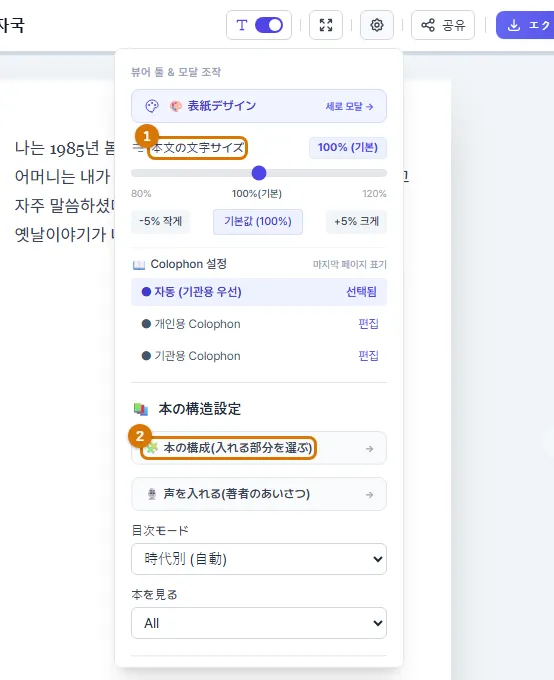Open the 本を見る All dropdown
Screen dimensions: 554x680
pyautogui.click(x=259, y=623)
